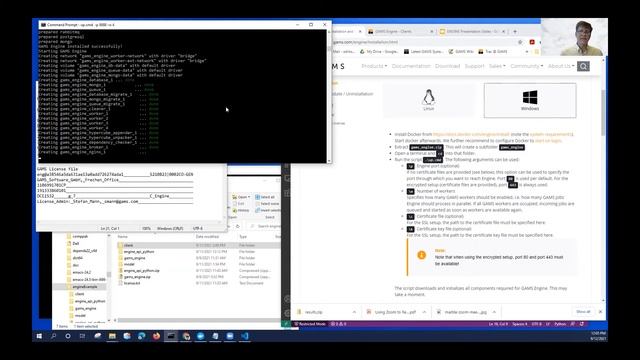Click the browser address bar
The height and width of the screenshot is (360, 640).
[x=422, y=42]
